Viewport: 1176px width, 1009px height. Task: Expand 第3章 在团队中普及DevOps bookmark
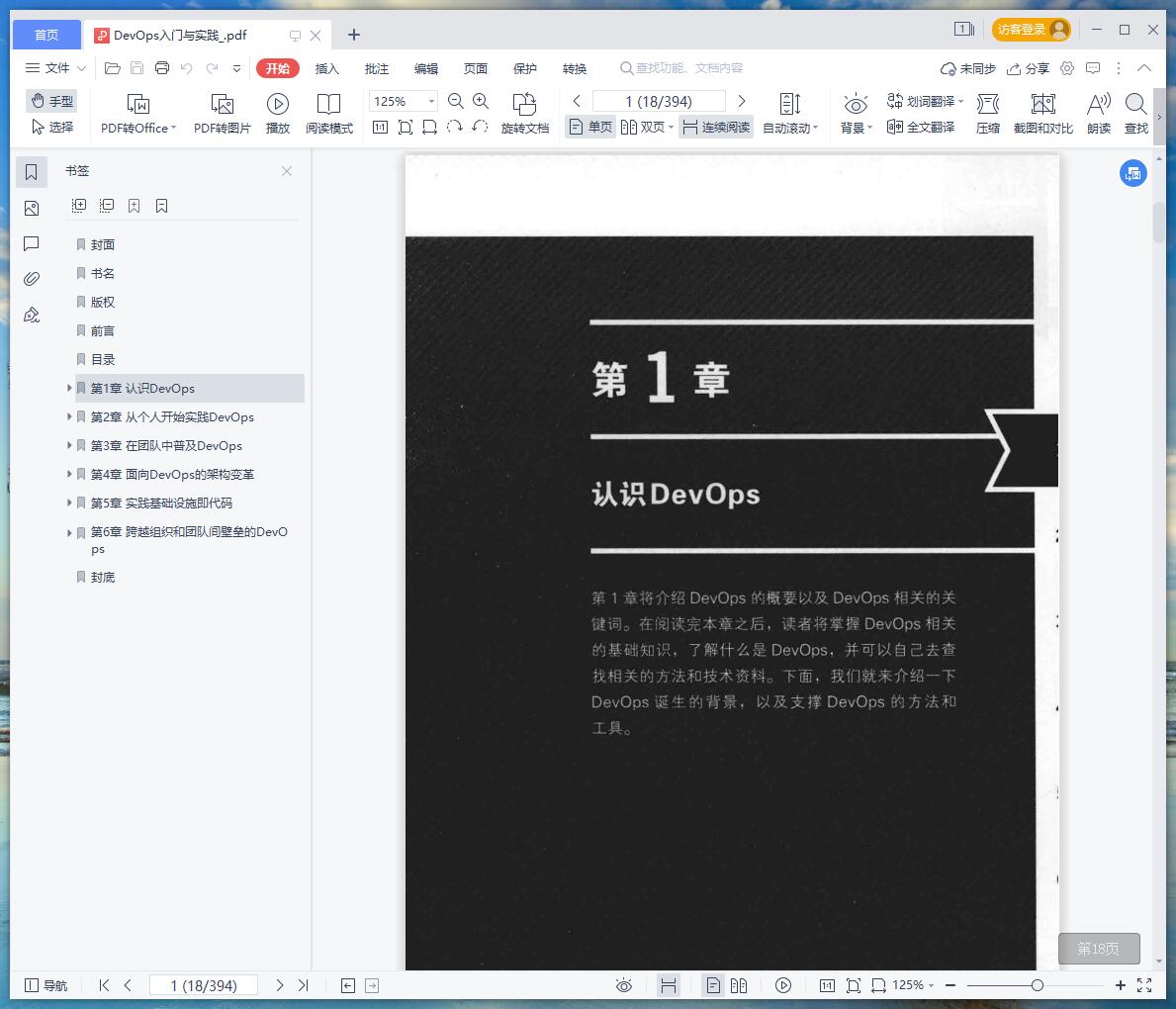coord(69,445)
